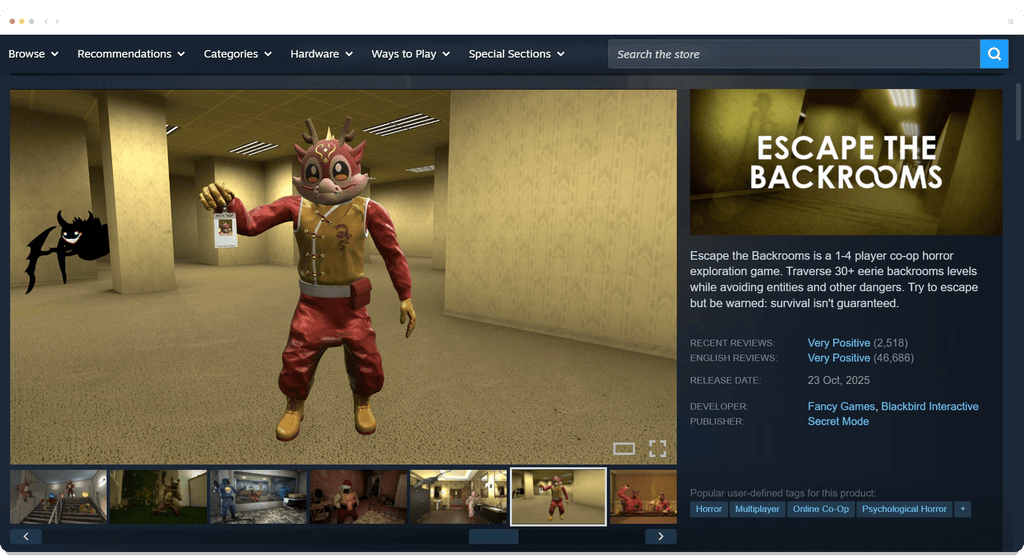Focus the Search the store field
The width and height of the screenshot is (1024, 560).
pyautogui.click(x=794, y=54)
